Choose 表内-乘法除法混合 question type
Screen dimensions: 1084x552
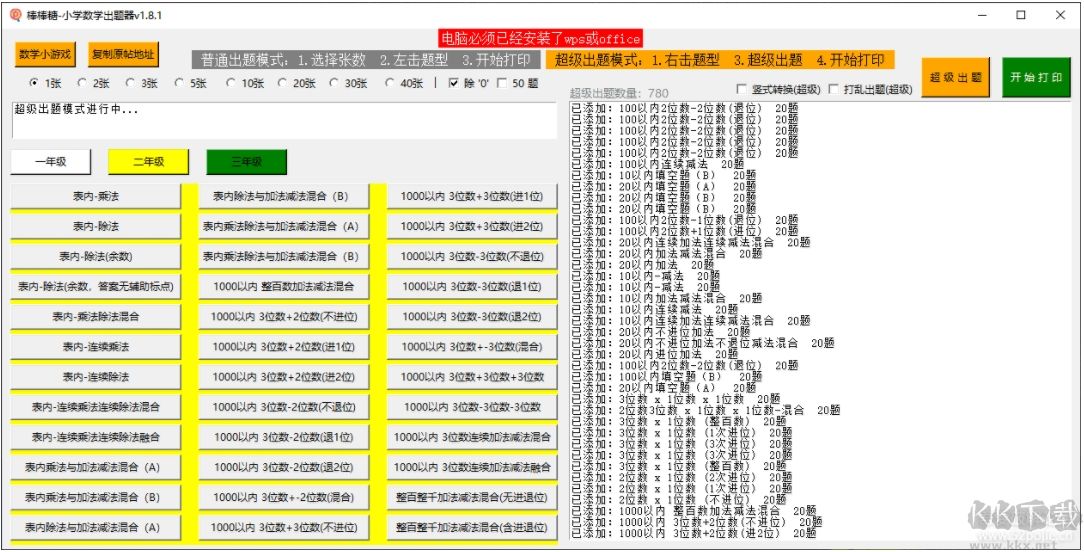96,317
